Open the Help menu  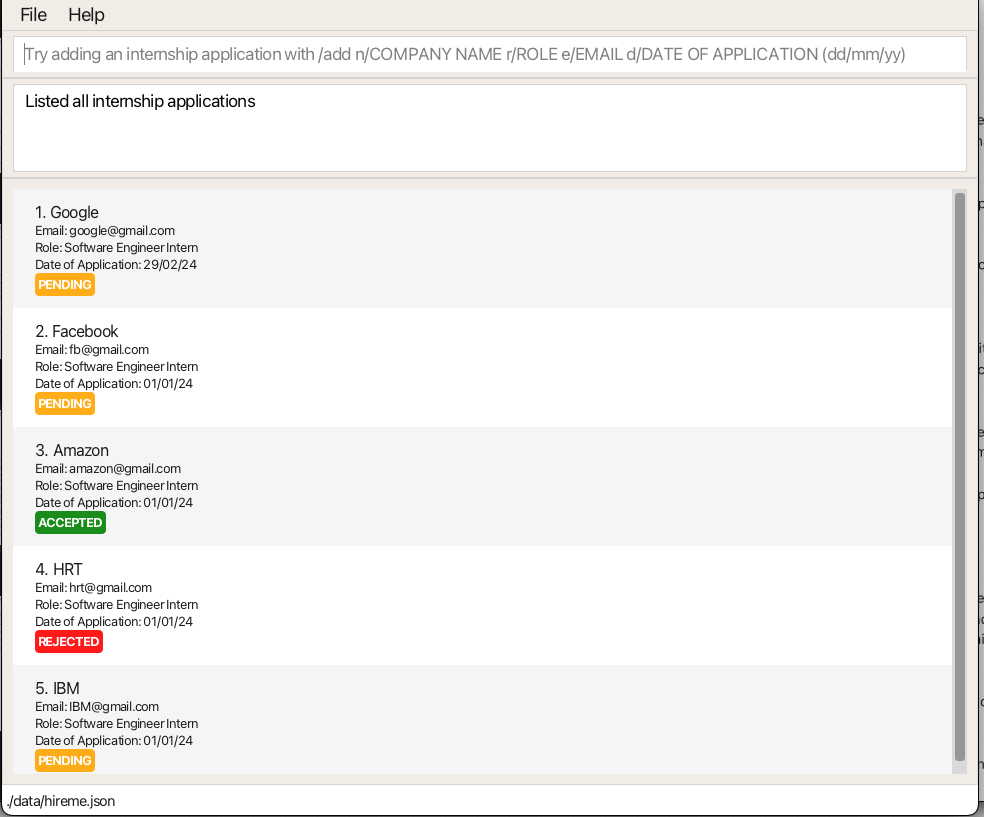(x=86, y=14)
